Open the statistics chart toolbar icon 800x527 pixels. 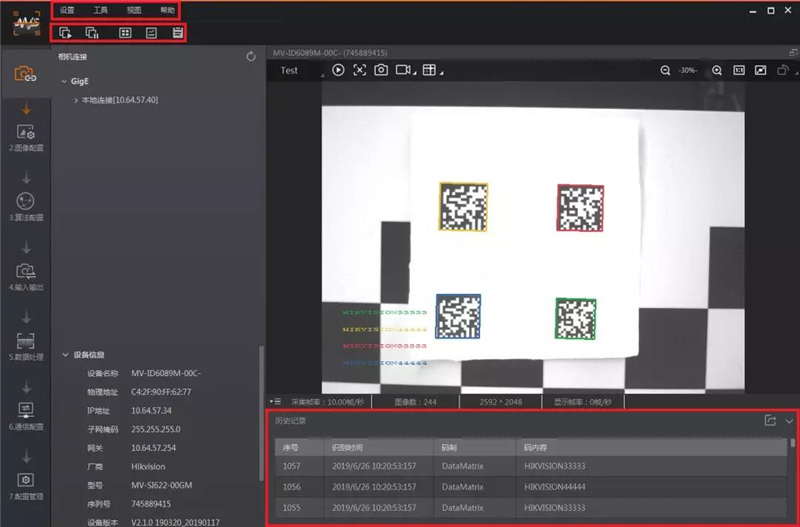[x=151, y=33]
